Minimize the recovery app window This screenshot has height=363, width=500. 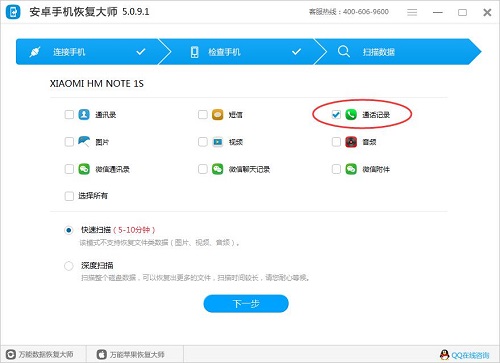tap(438, 12)
